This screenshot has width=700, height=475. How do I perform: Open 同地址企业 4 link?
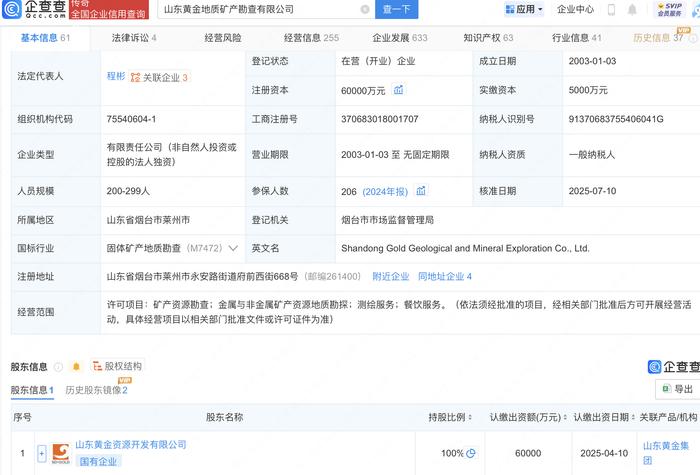click(x=445, y=277)
